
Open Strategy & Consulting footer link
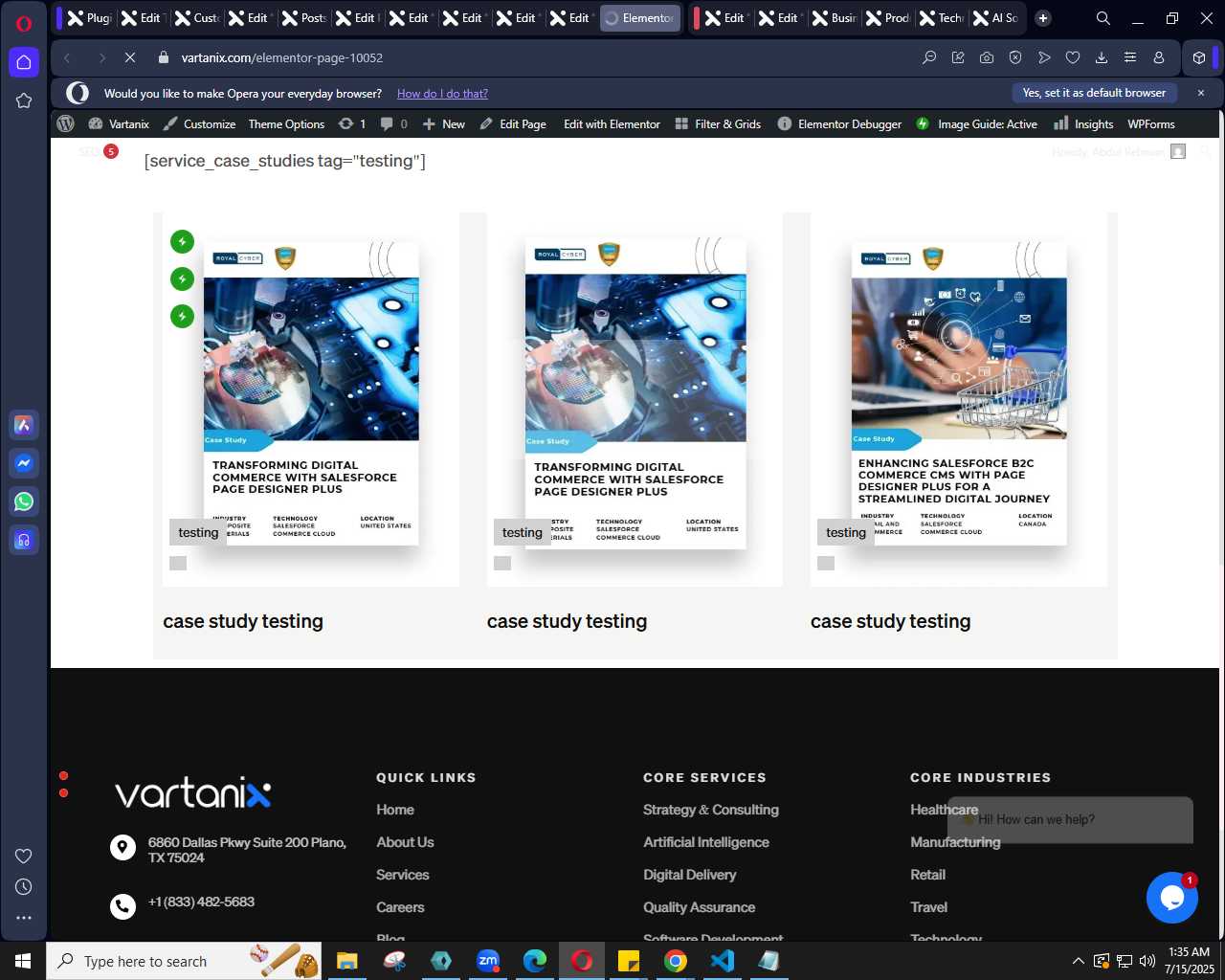tap(711, 810)
